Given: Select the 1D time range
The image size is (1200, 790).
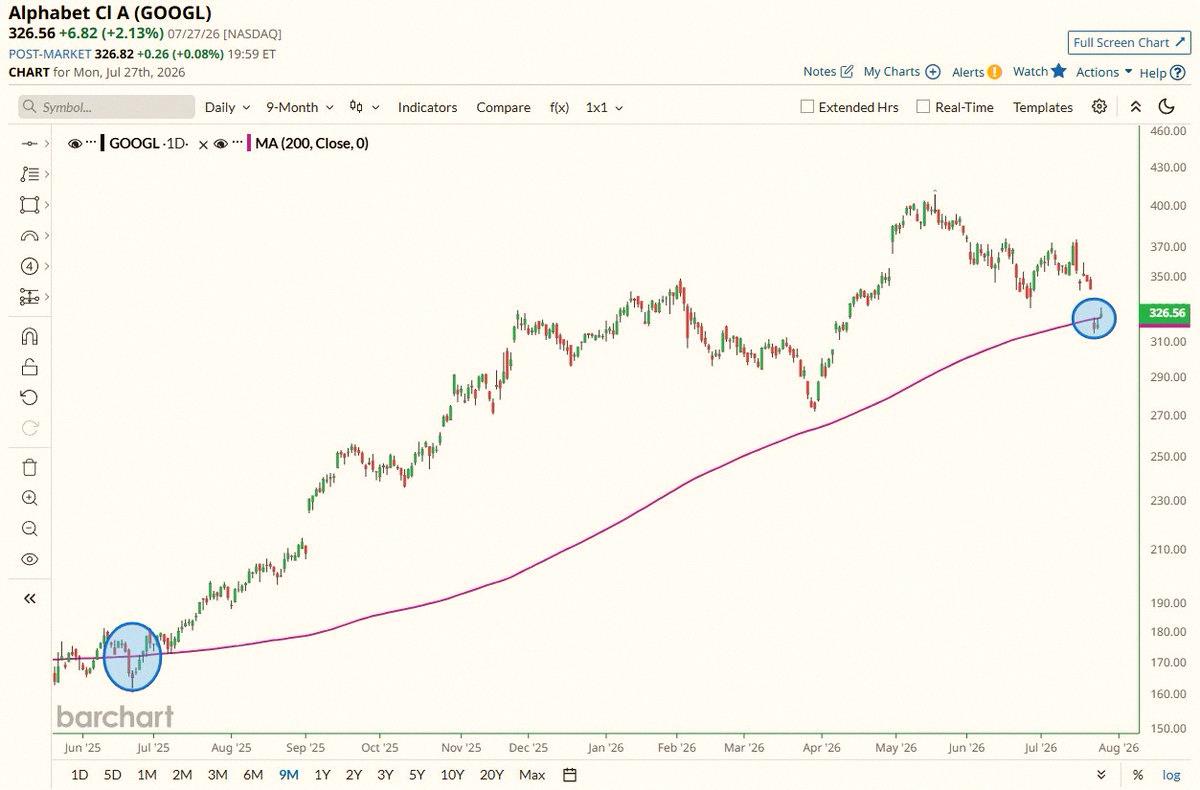Looking at the screenshot, I should (80, 775).
